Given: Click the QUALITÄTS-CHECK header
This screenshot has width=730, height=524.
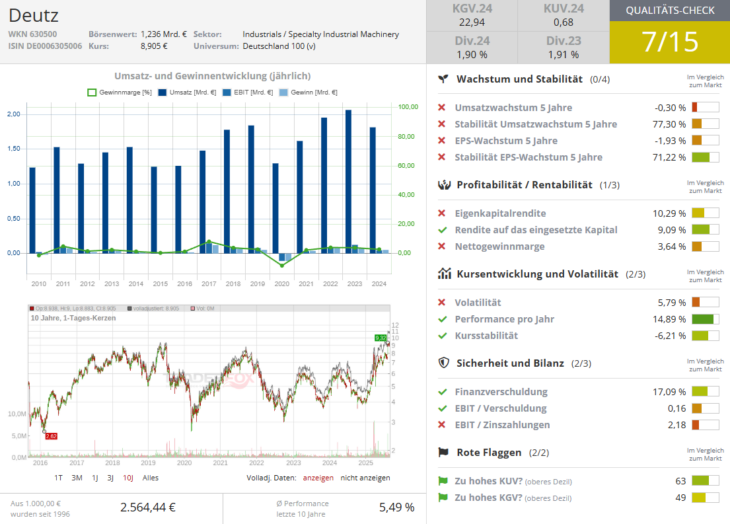Looking at the screenshot, I should pyautogui.click(x=670, y=10).
